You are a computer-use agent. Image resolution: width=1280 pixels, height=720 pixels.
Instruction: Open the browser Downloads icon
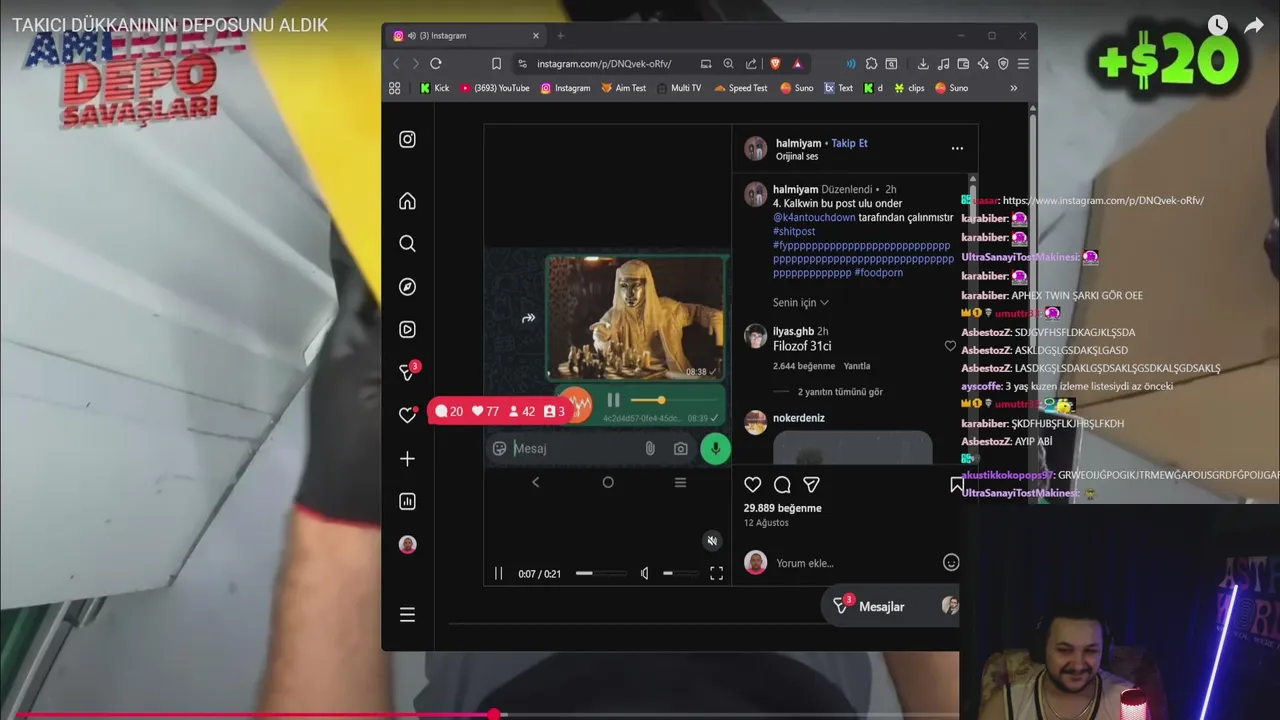click(x=923, y=63)
